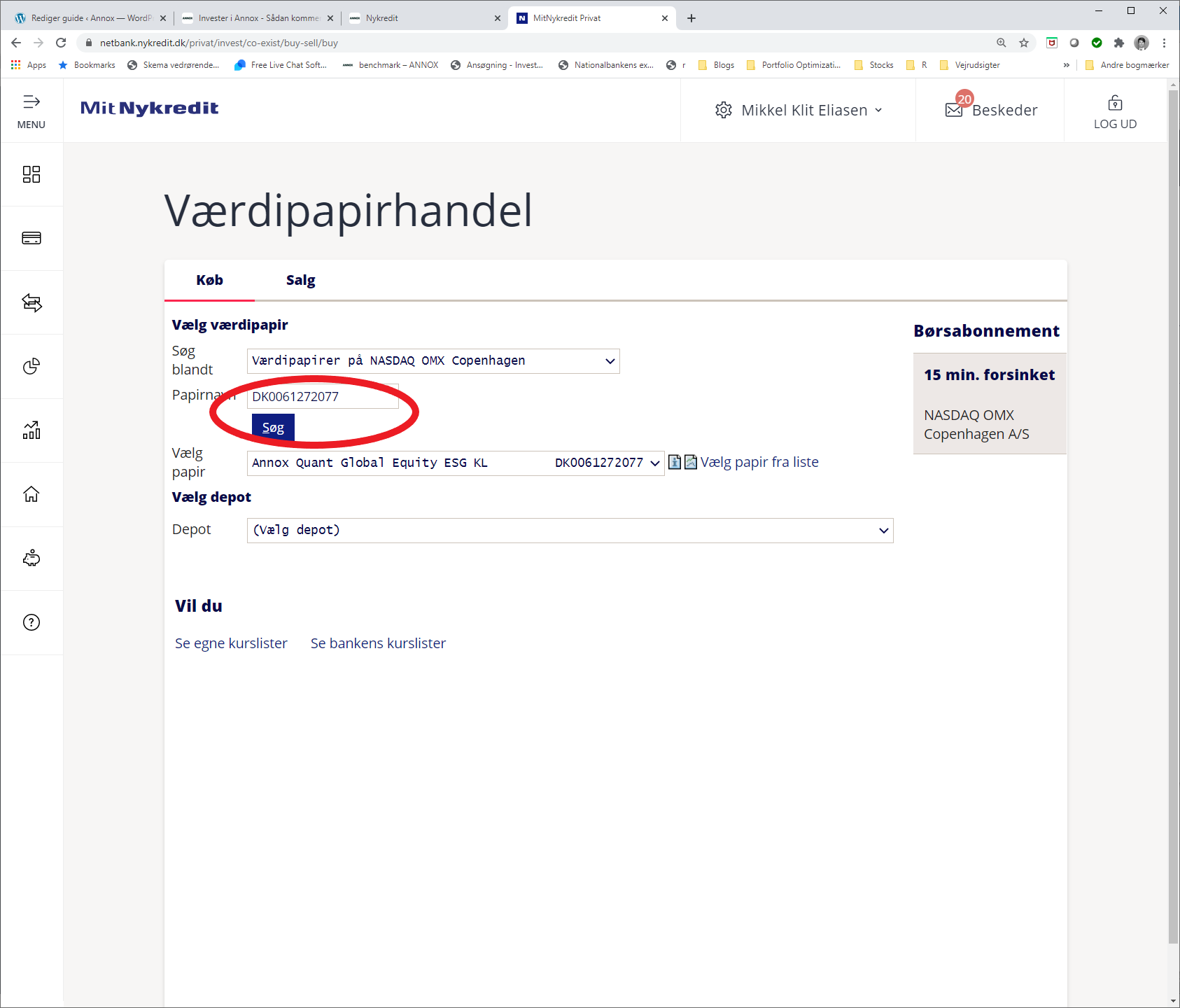1180x1008 pixels.
Task: Open a new browser tab
Action: pyautogui.click(x=691, y=18)
